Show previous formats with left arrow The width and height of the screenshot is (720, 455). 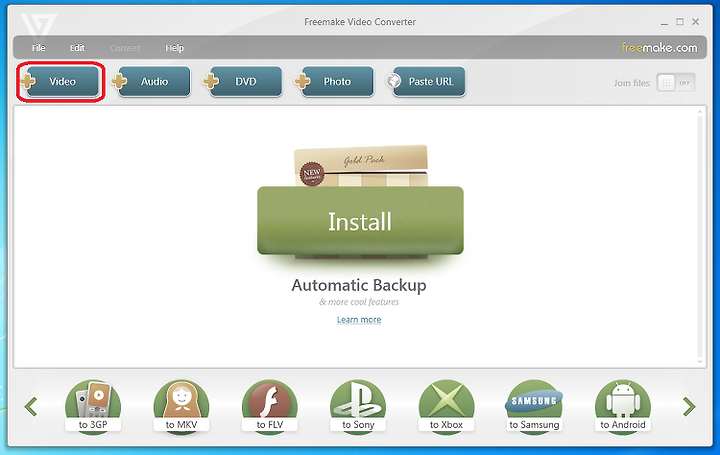(31, 406)
